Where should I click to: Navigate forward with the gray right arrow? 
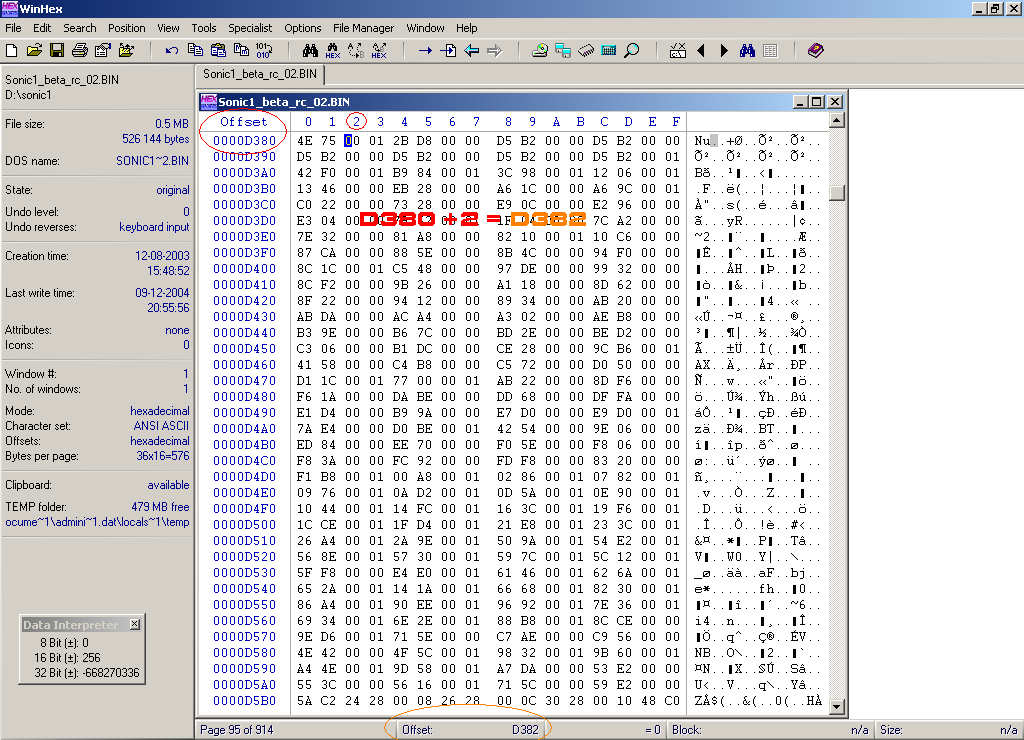[494, 50]
